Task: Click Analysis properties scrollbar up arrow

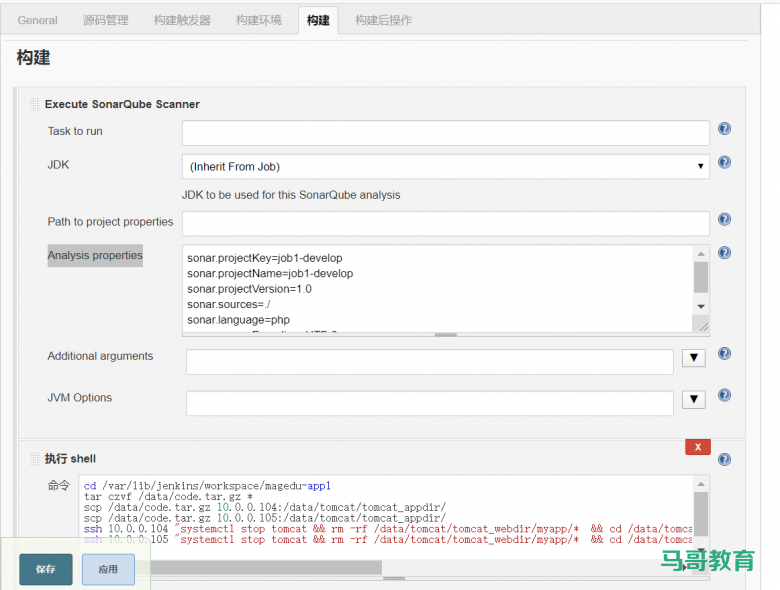Action: 701,254
